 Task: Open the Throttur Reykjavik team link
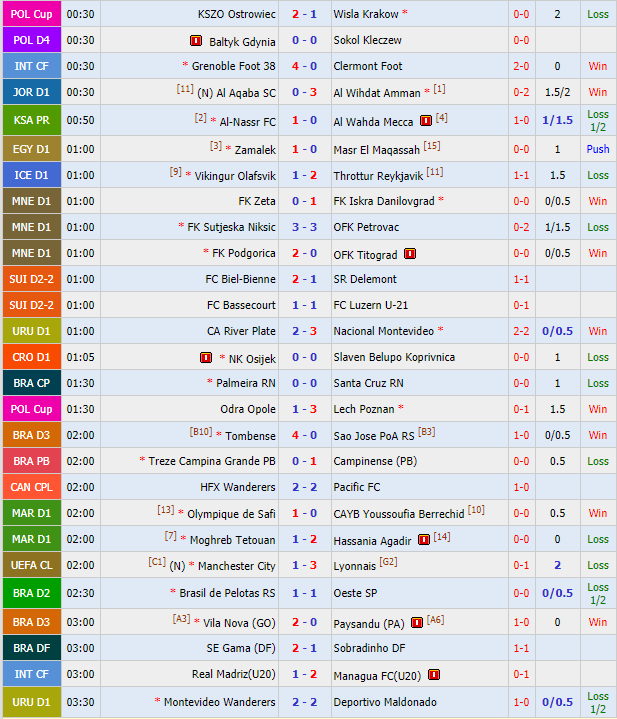tap(378, 176)
